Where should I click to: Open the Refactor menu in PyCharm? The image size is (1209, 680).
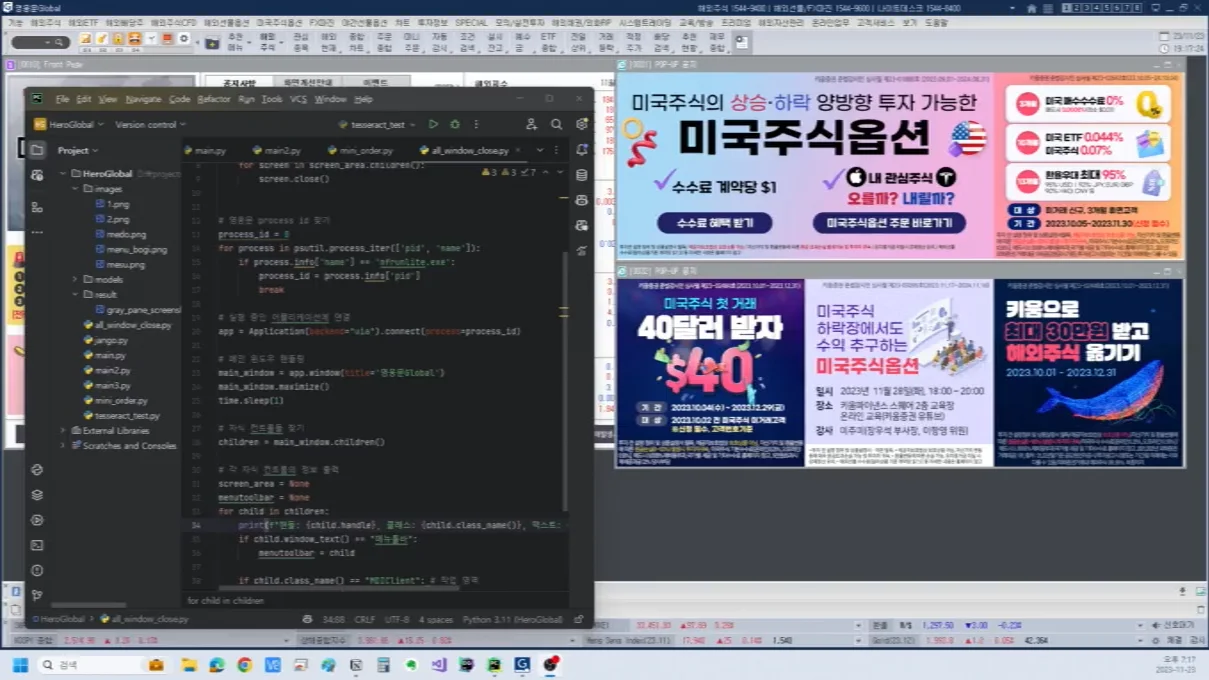coord(214,99)
